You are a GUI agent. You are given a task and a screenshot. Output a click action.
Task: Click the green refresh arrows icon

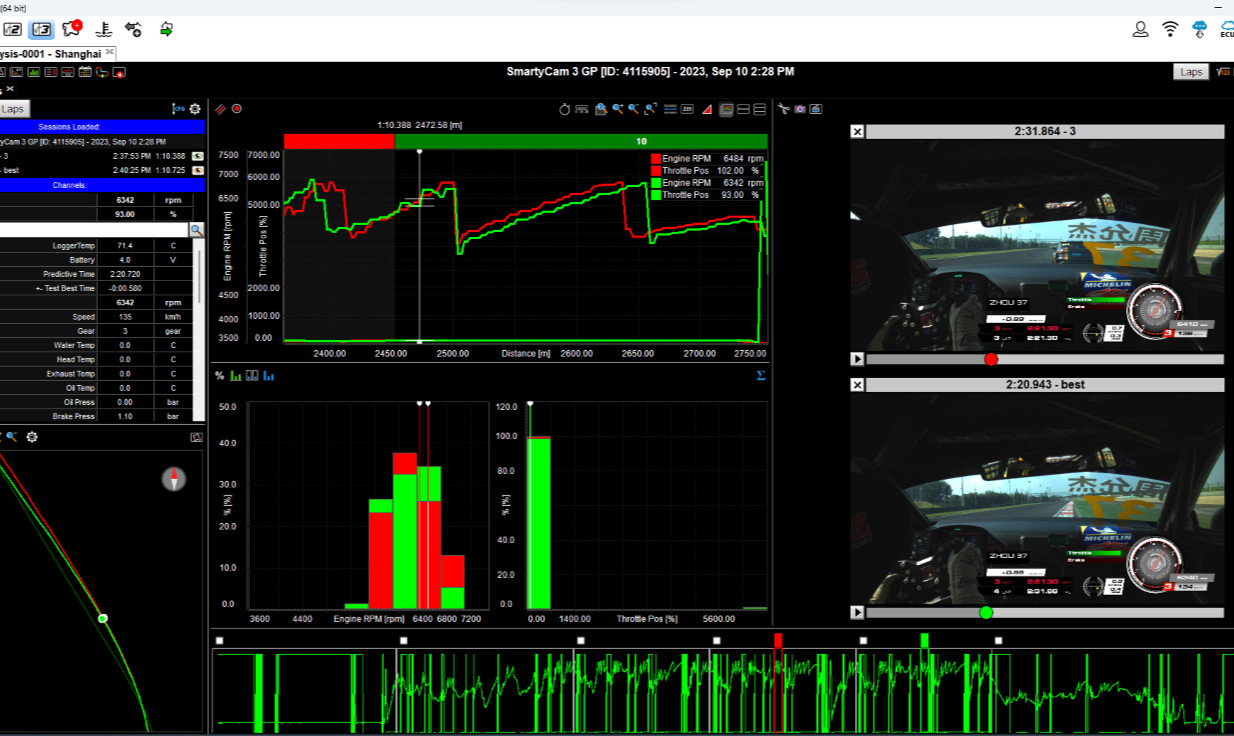(166, 29)
